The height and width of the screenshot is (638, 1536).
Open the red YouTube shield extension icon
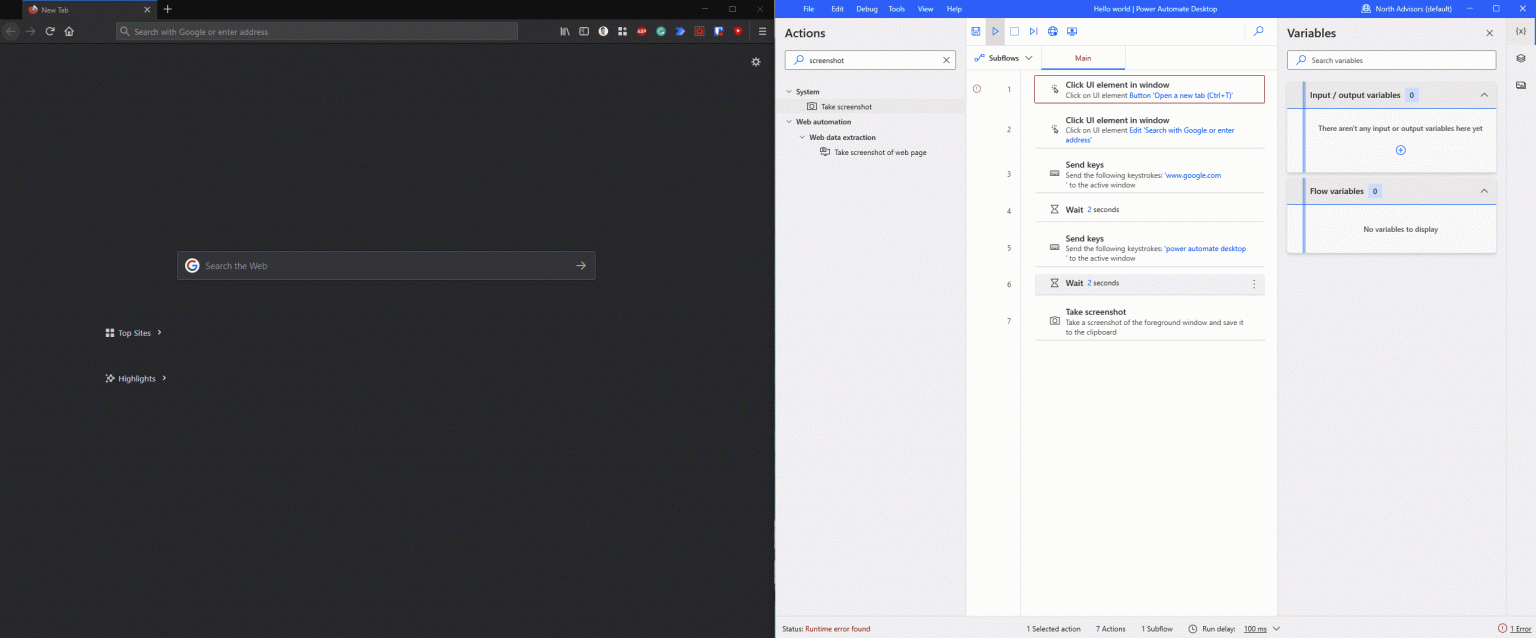coord(738,31)
